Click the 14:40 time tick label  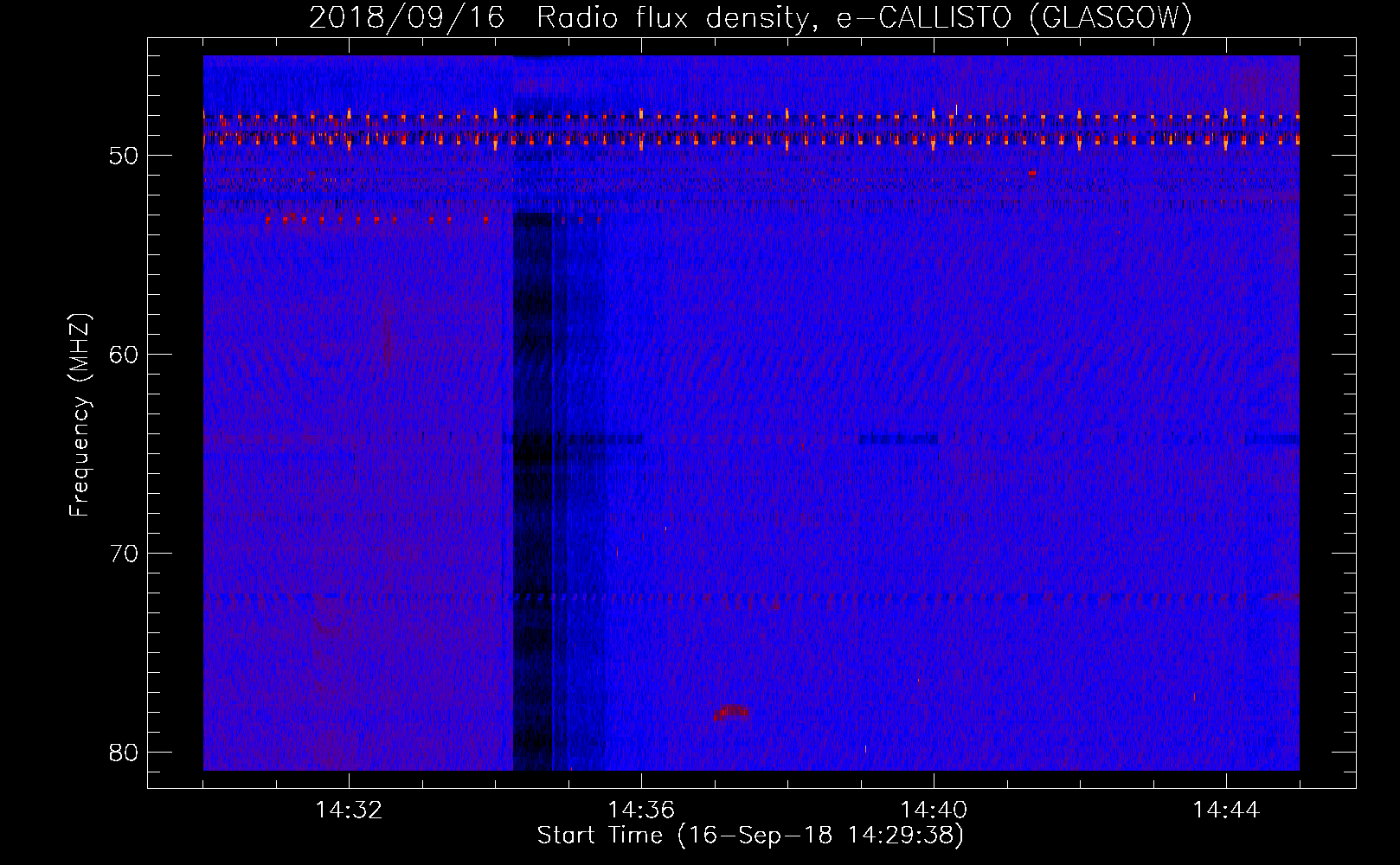(x=934, y=810)
